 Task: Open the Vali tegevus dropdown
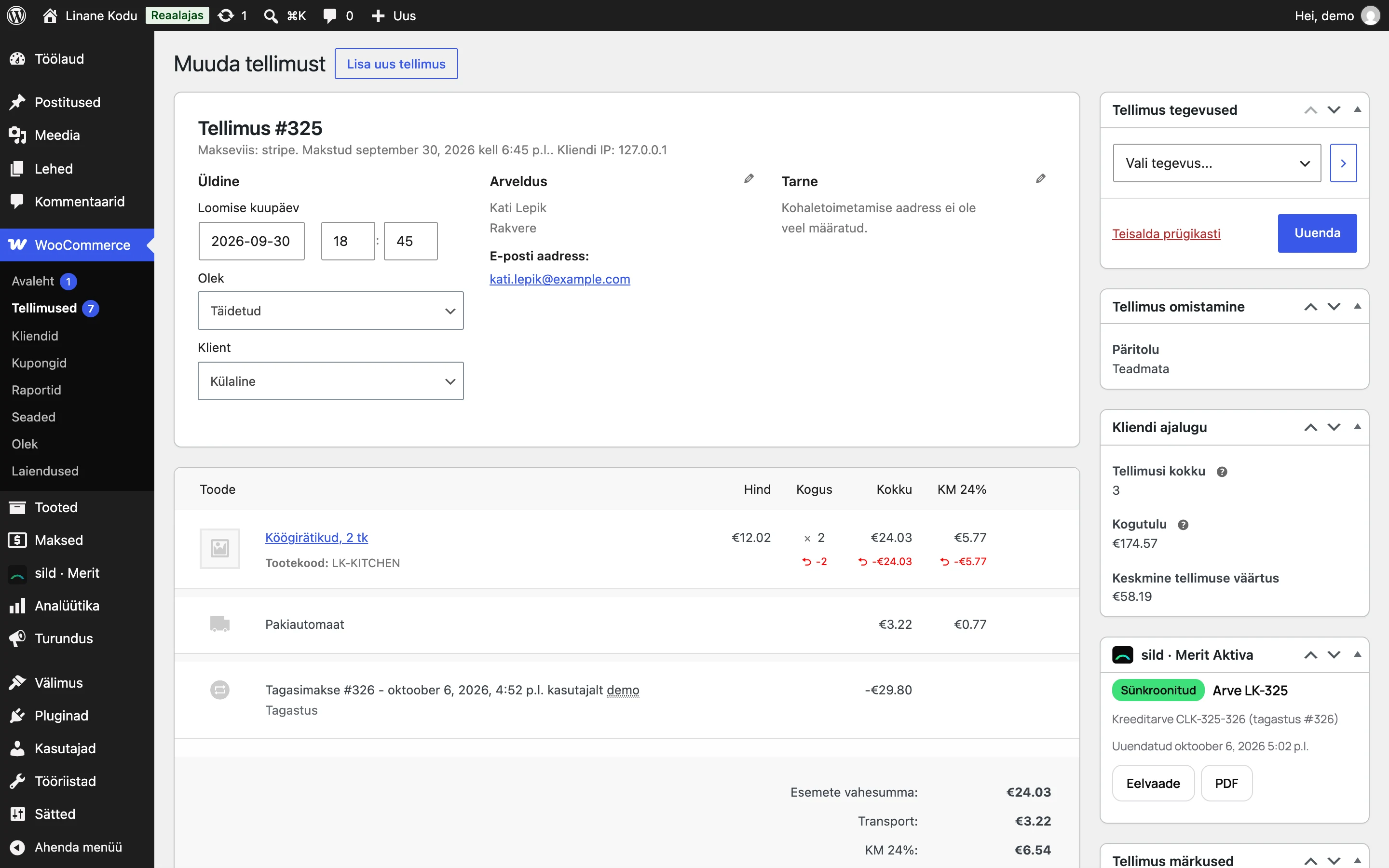[x=1217, y=163]
